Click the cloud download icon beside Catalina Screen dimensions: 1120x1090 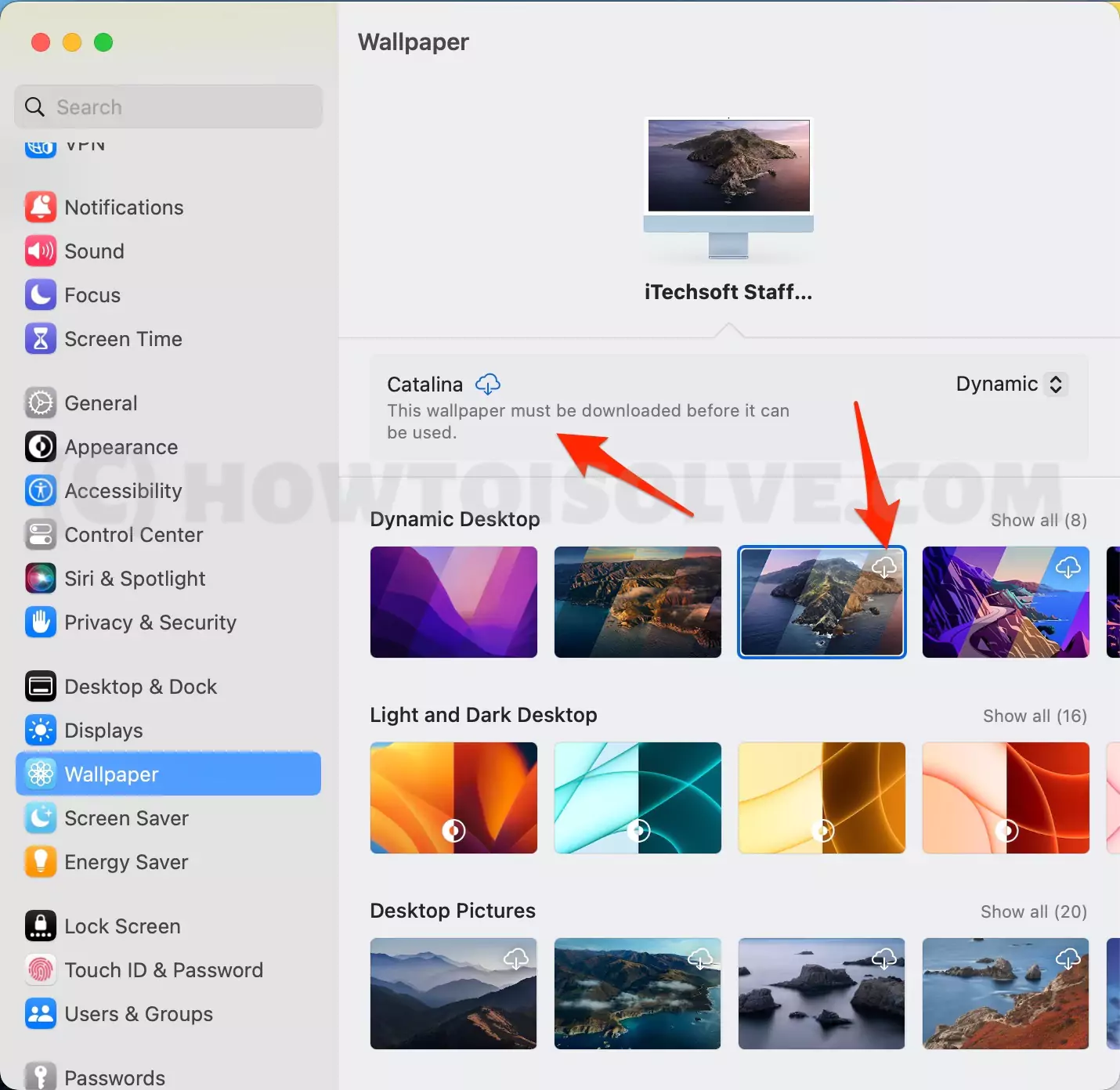[x=488, y=384]
